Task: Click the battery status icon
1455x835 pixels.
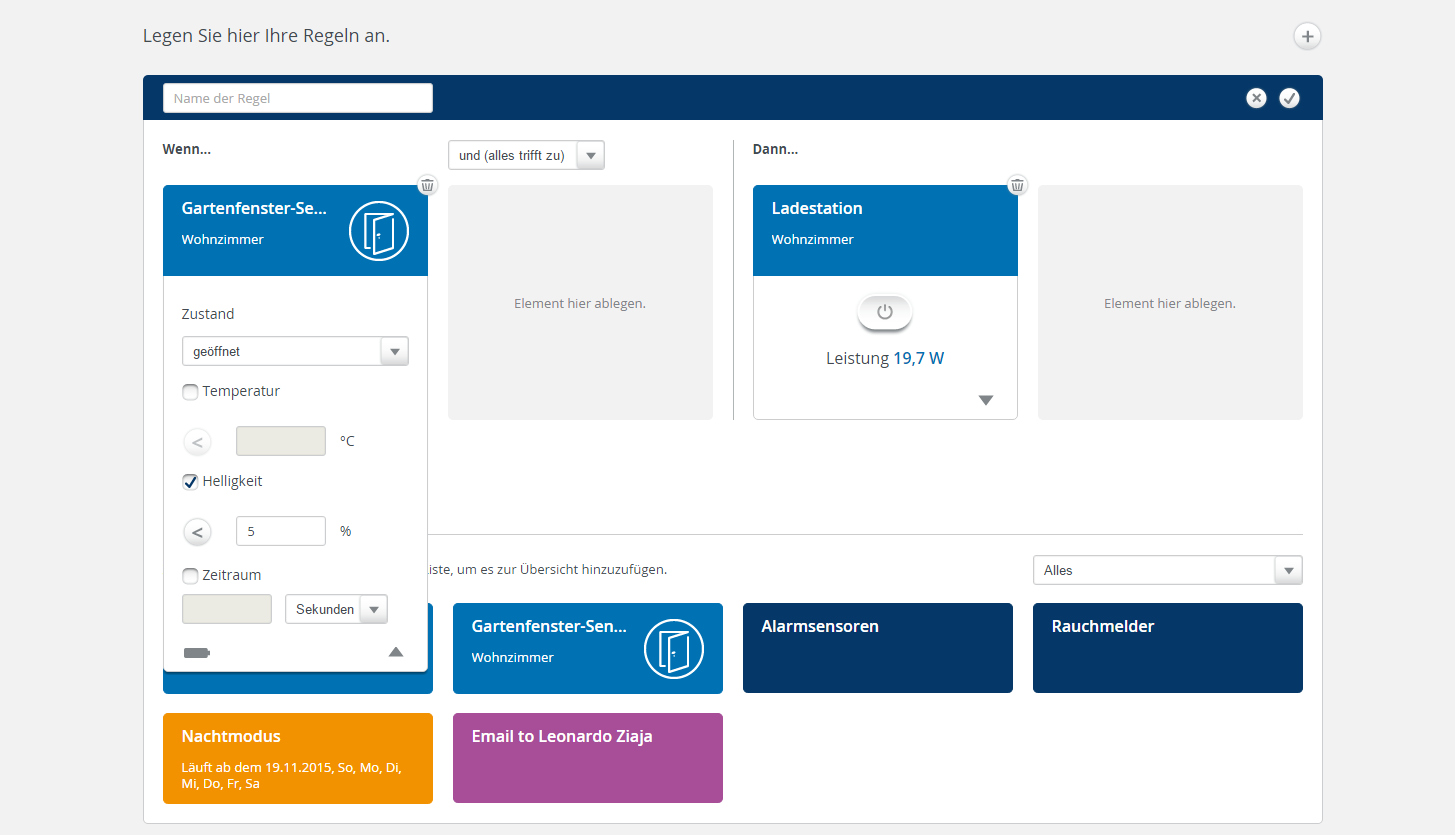Action: [196, 653]
